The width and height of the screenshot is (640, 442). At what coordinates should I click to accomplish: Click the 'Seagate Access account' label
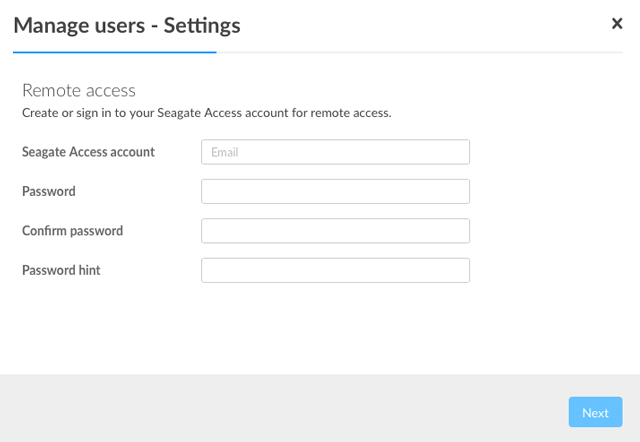pos(88,152)
